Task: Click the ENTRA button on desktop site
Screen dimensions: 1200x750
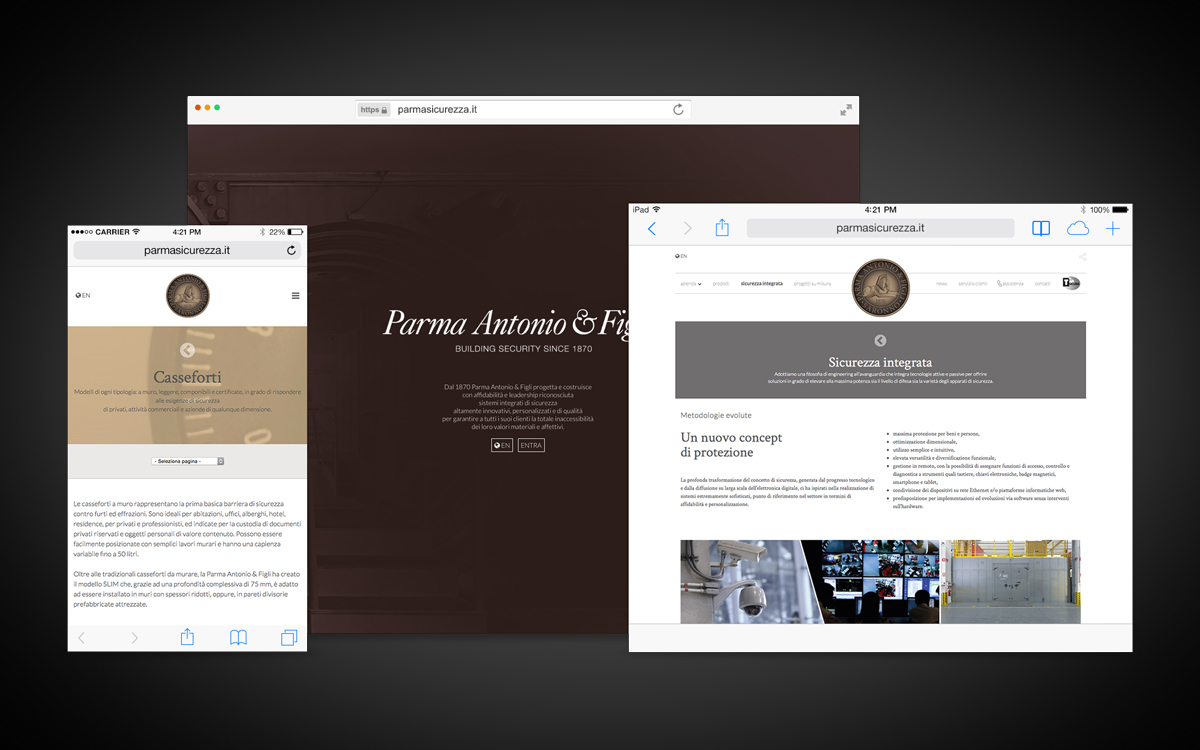Action: click(531, 445)
